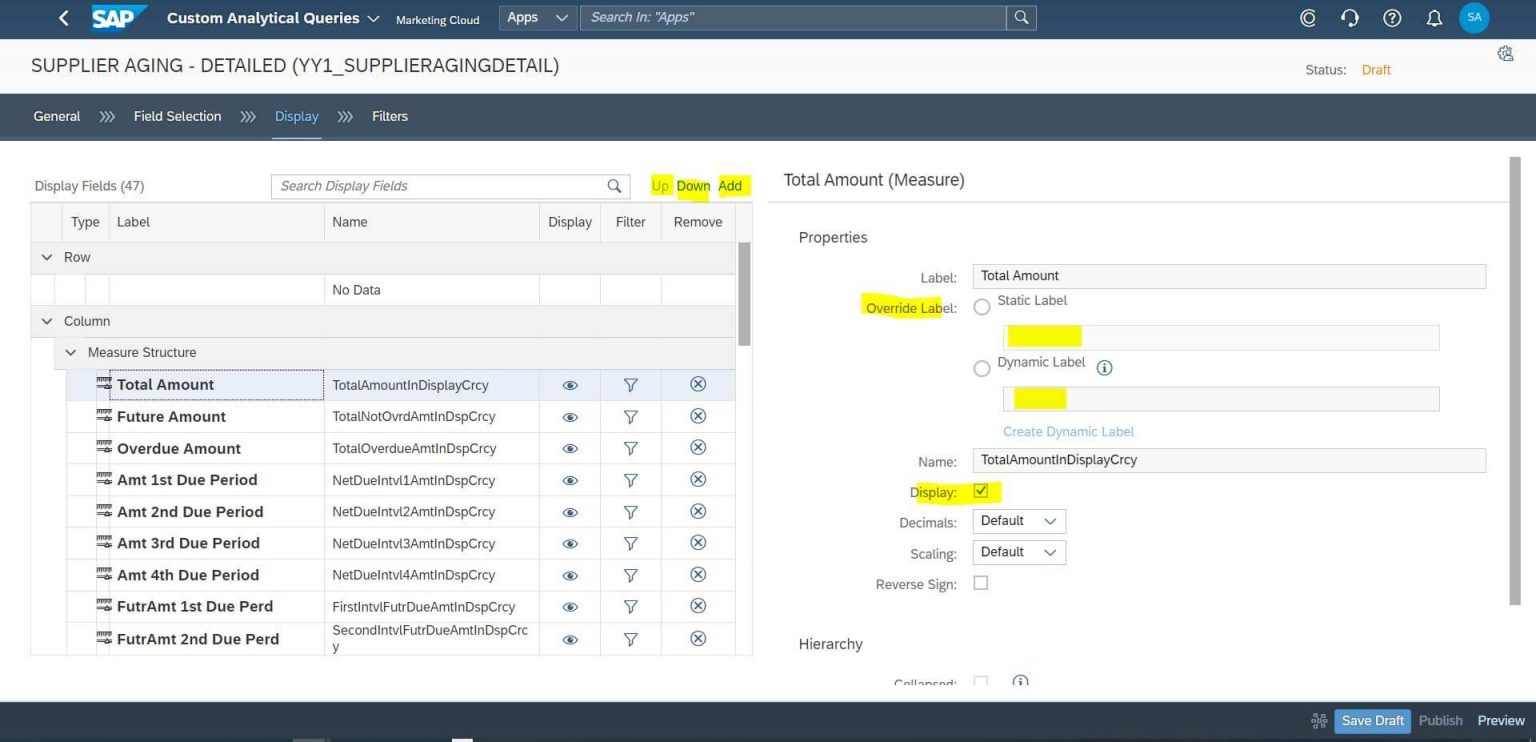This screenshot has height=742, width=1536.
Task: Run search using the magnifier in the top bar
Action: 1020,17
